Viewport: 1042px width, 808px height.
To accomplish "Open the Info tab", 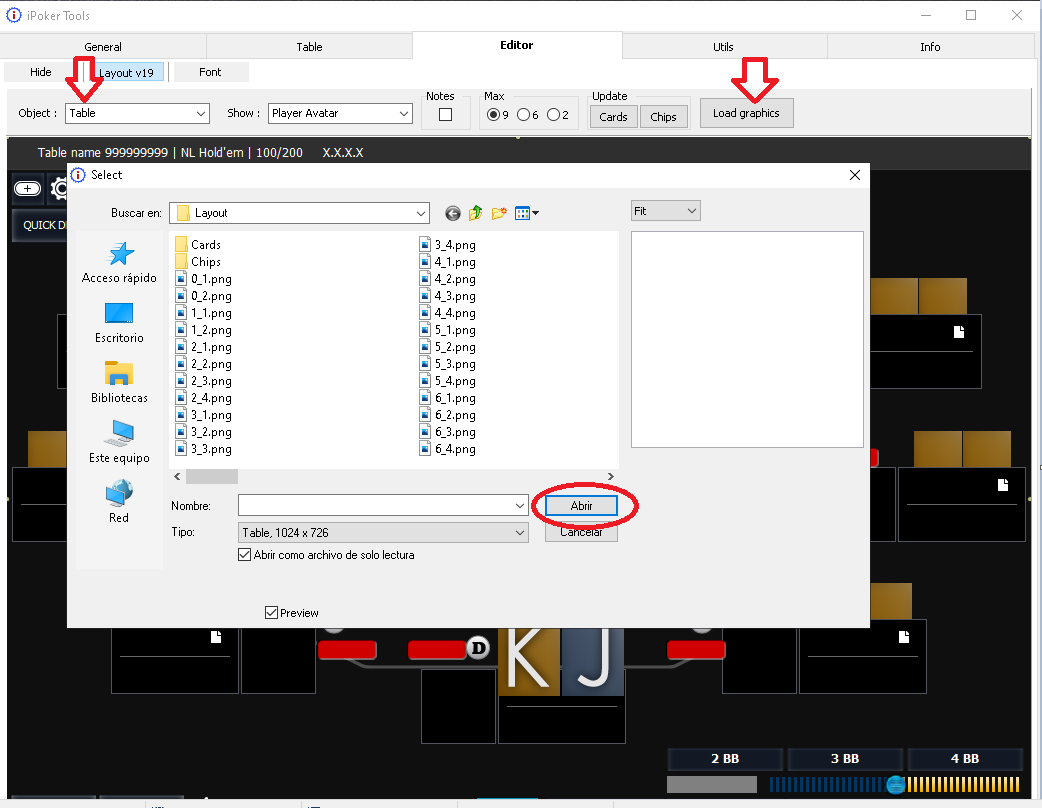I will (x=930, y=47).
